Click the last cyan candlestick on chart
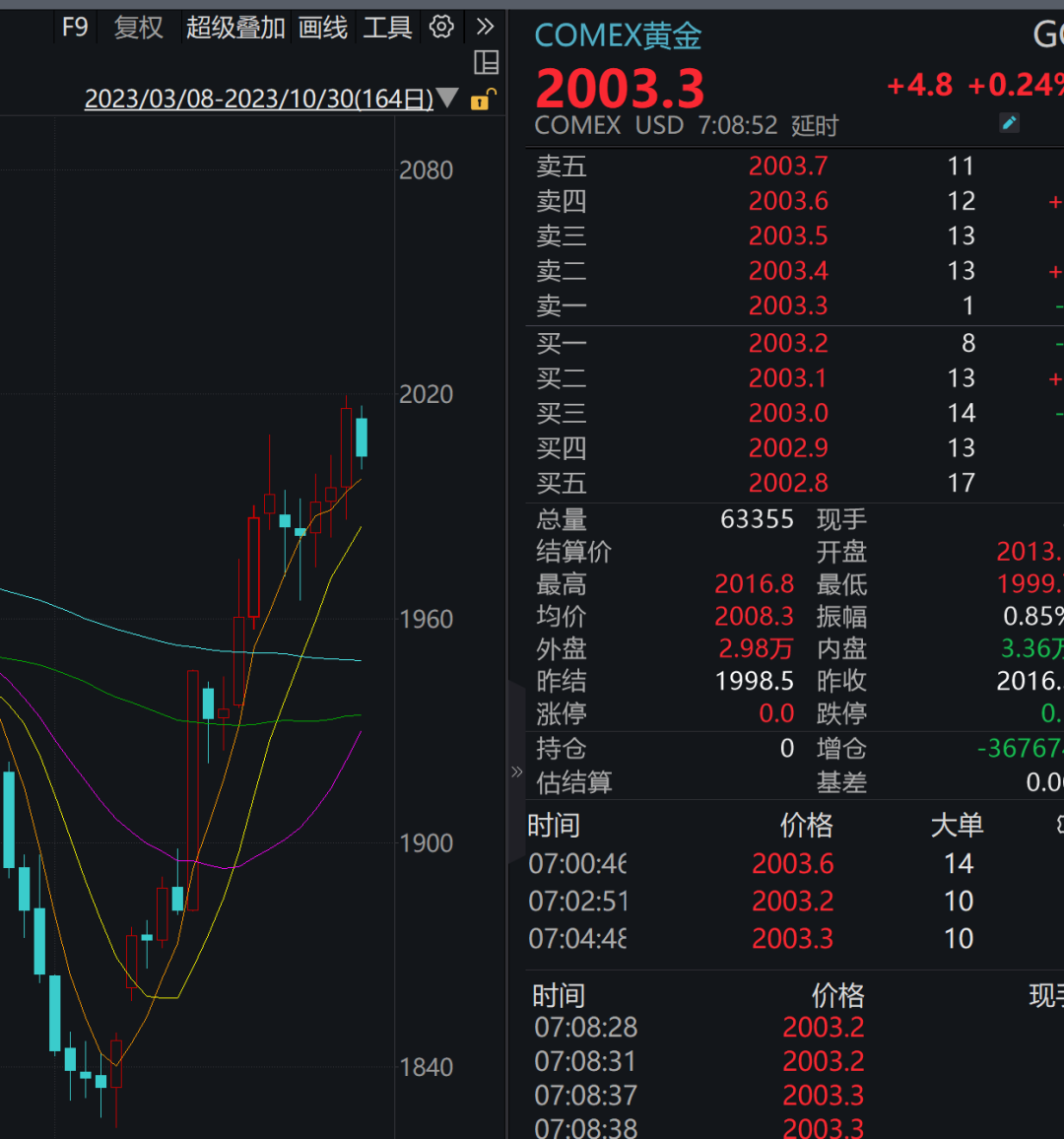Image resolution: width=1064 pixels, height=1139 pixels. [x=362, y=436]
